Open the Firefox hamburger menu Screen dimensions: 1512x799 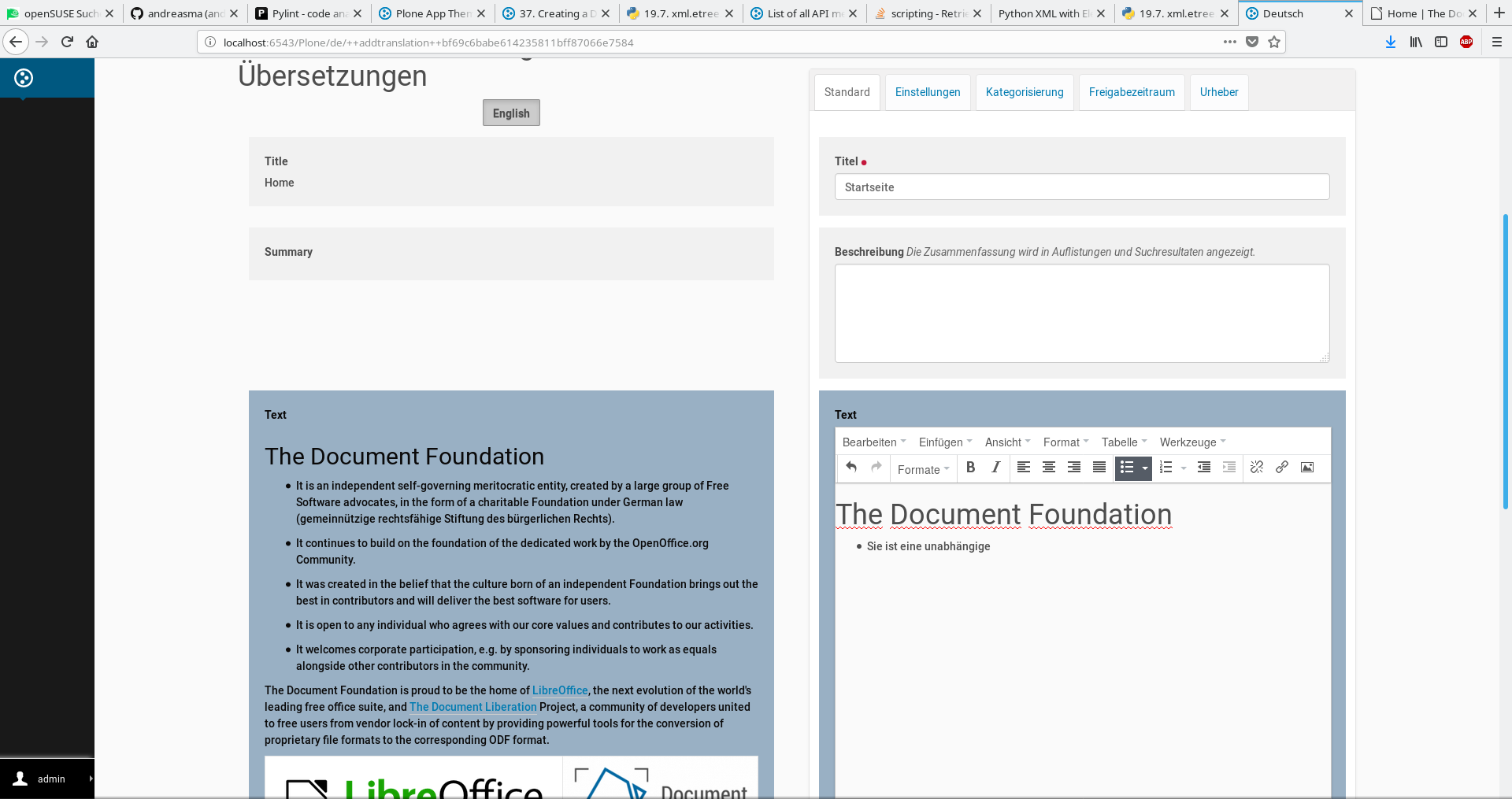1497,42
